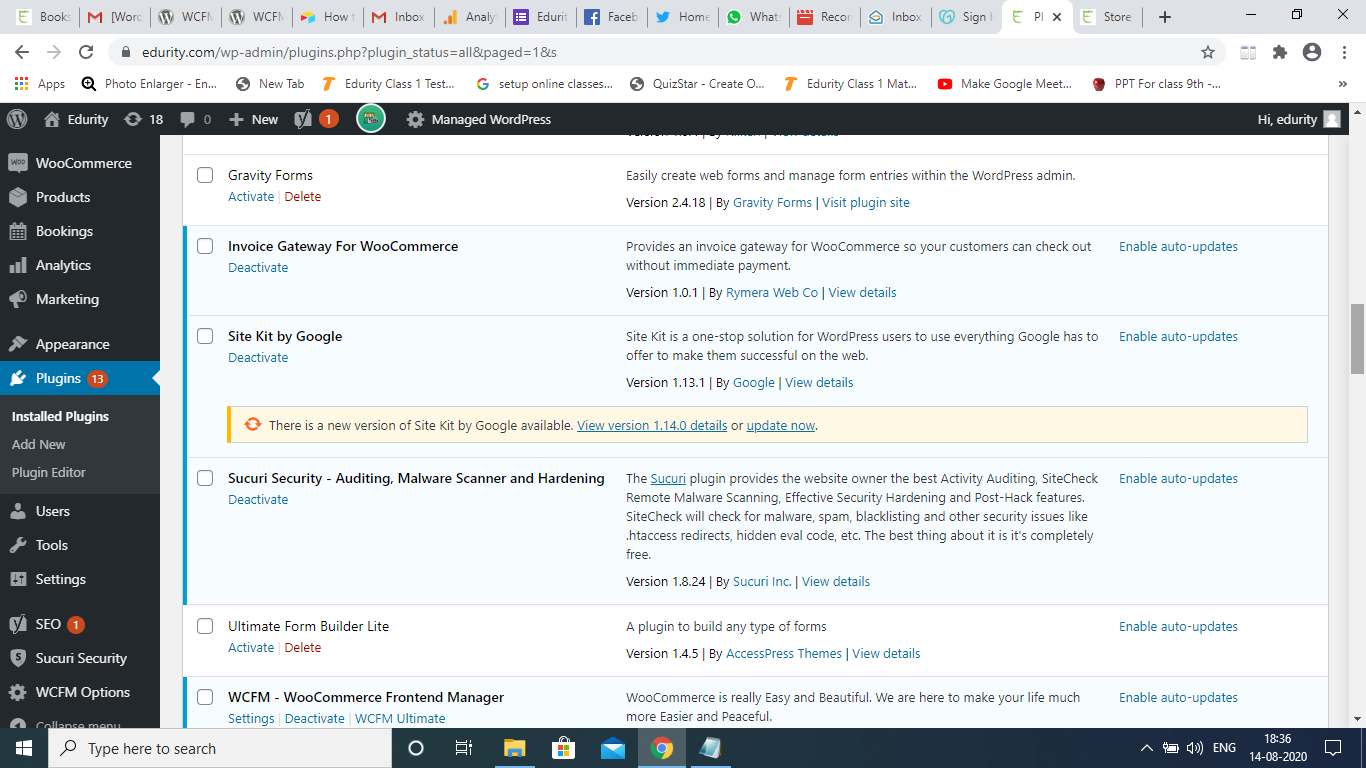1366x768 pixels.
Task: Click the SEO sidebar icon
Action: (x=18, y=624)
